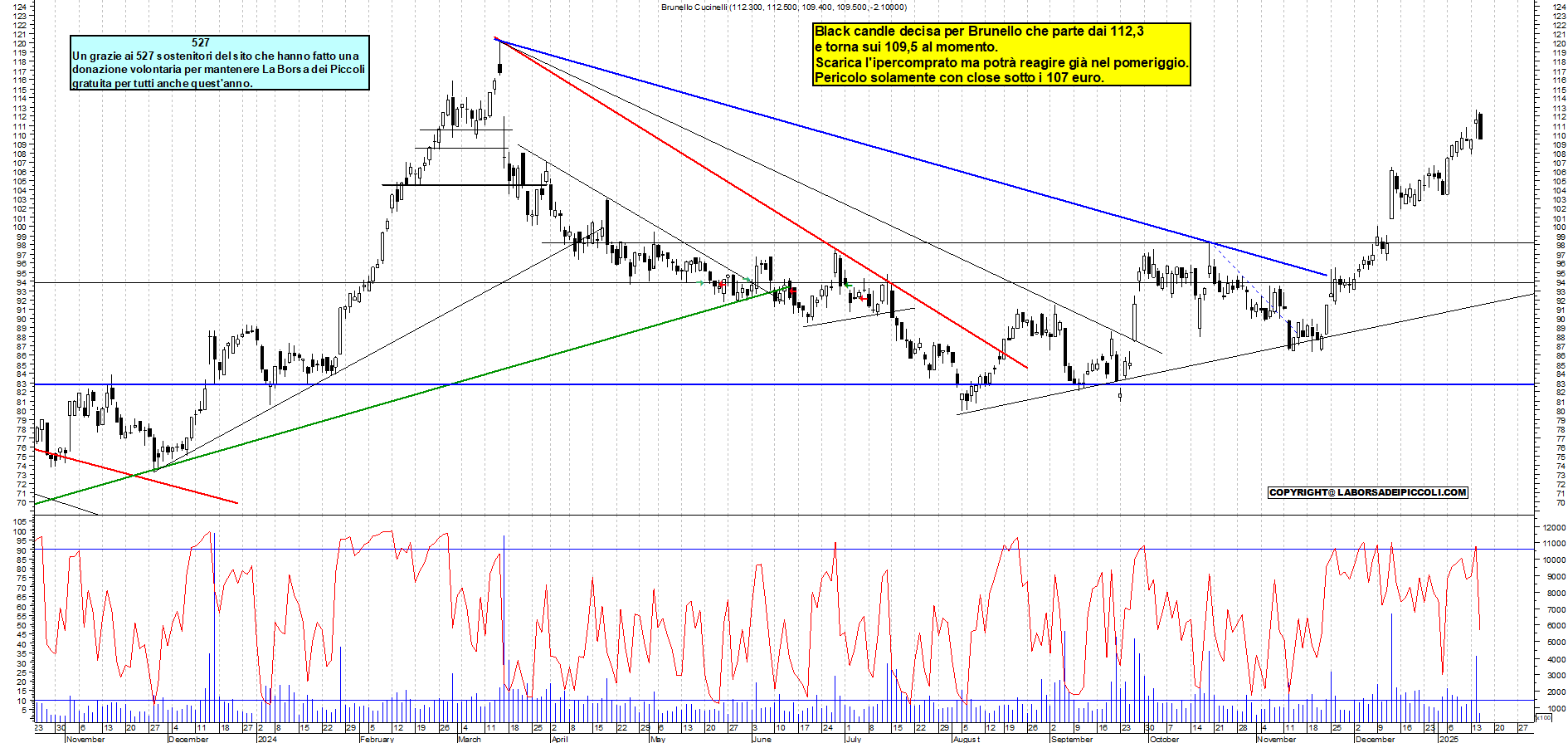Click the '12000' volume axis value
The width and height of the screenshot is (1568, 743).
click(x=1553, y=527)
